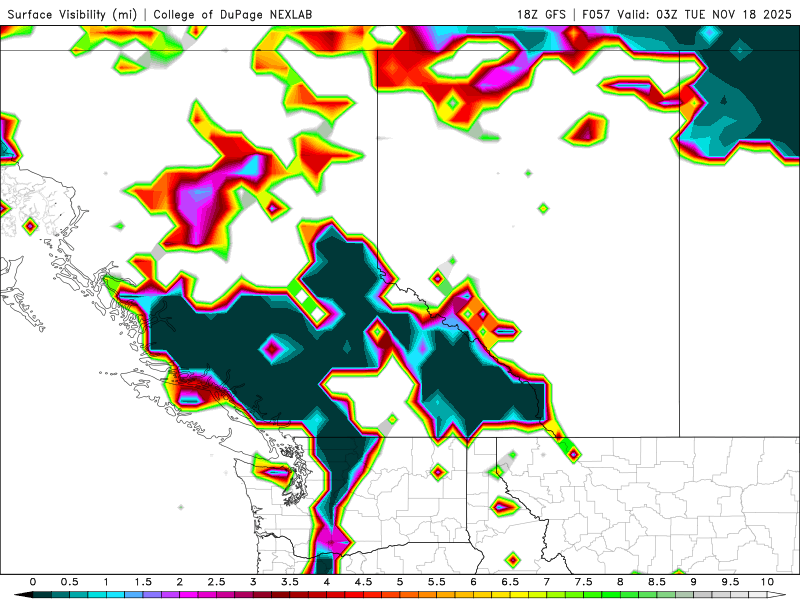
Task: Click the '9' label on color scale
Action: pyautogui.click(x=694, y=582)
